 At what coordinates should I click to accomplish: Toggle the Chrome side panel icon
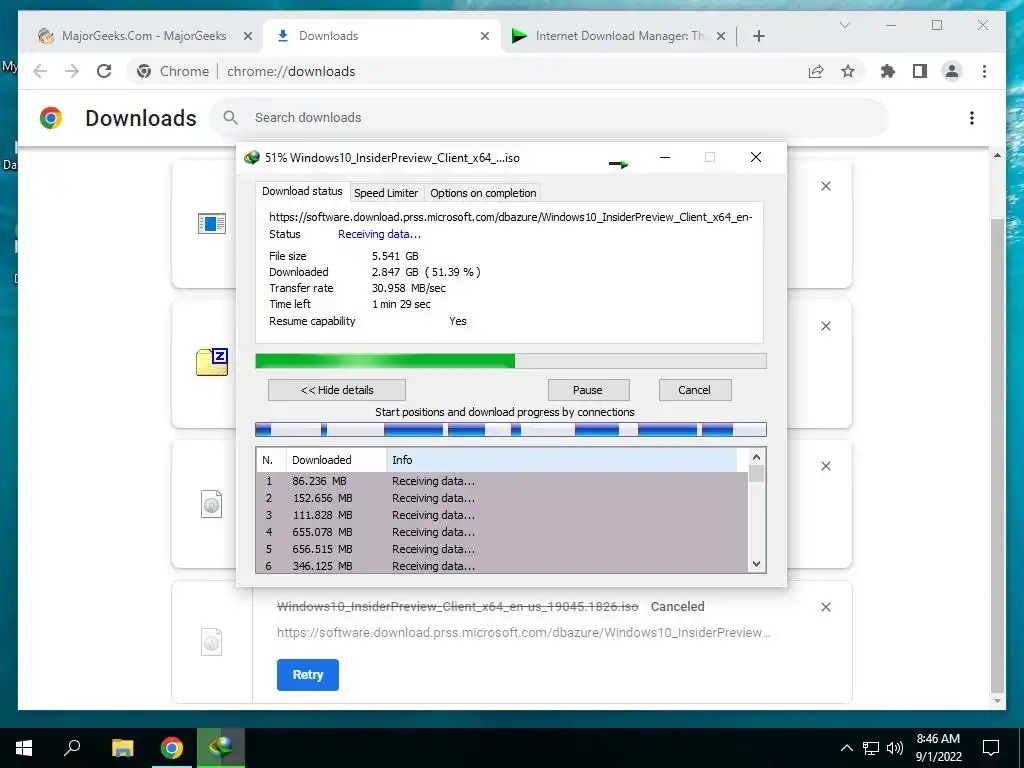(920, 71)
